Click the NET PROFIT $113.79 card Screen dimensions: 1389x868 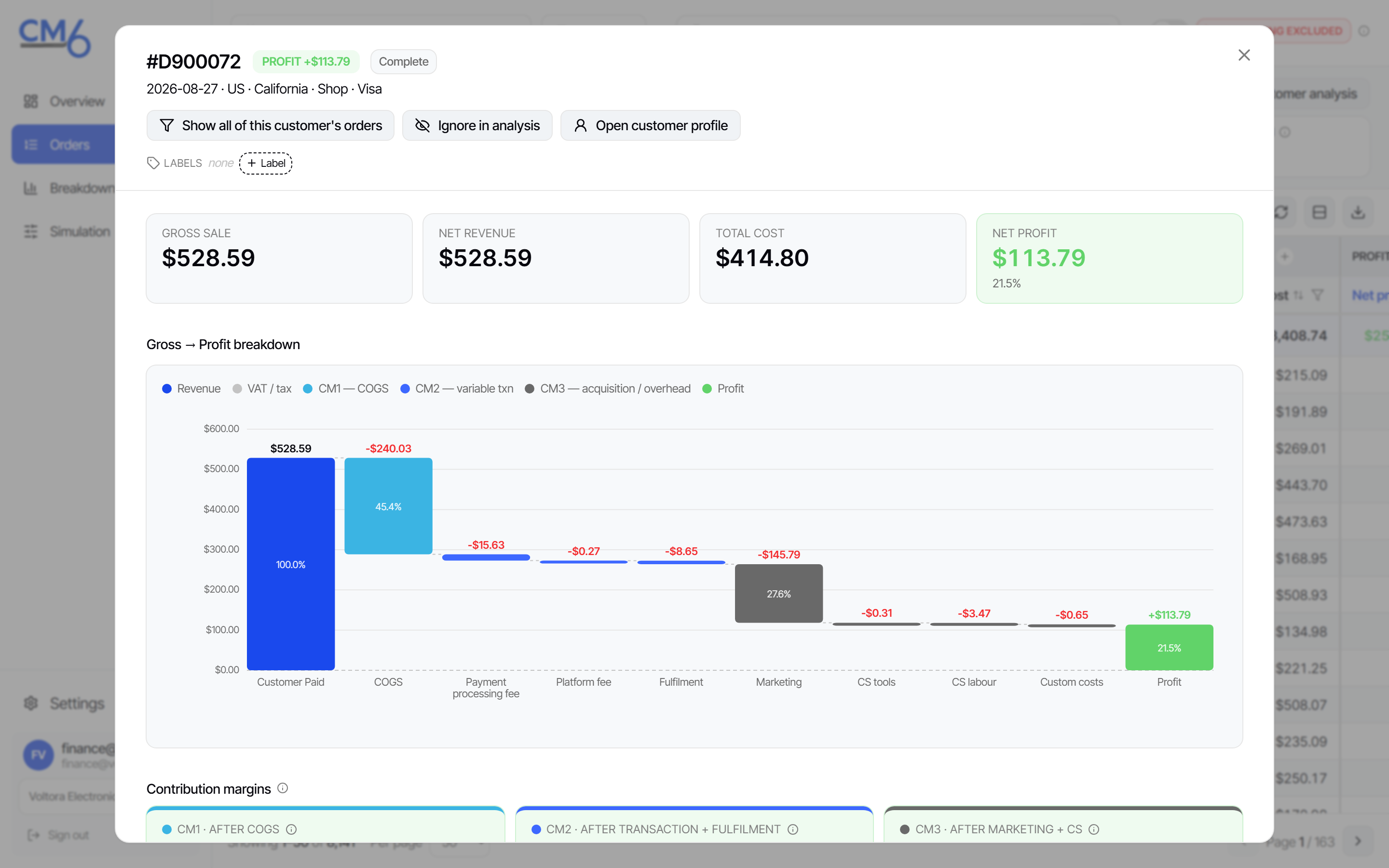point(1109,258)
